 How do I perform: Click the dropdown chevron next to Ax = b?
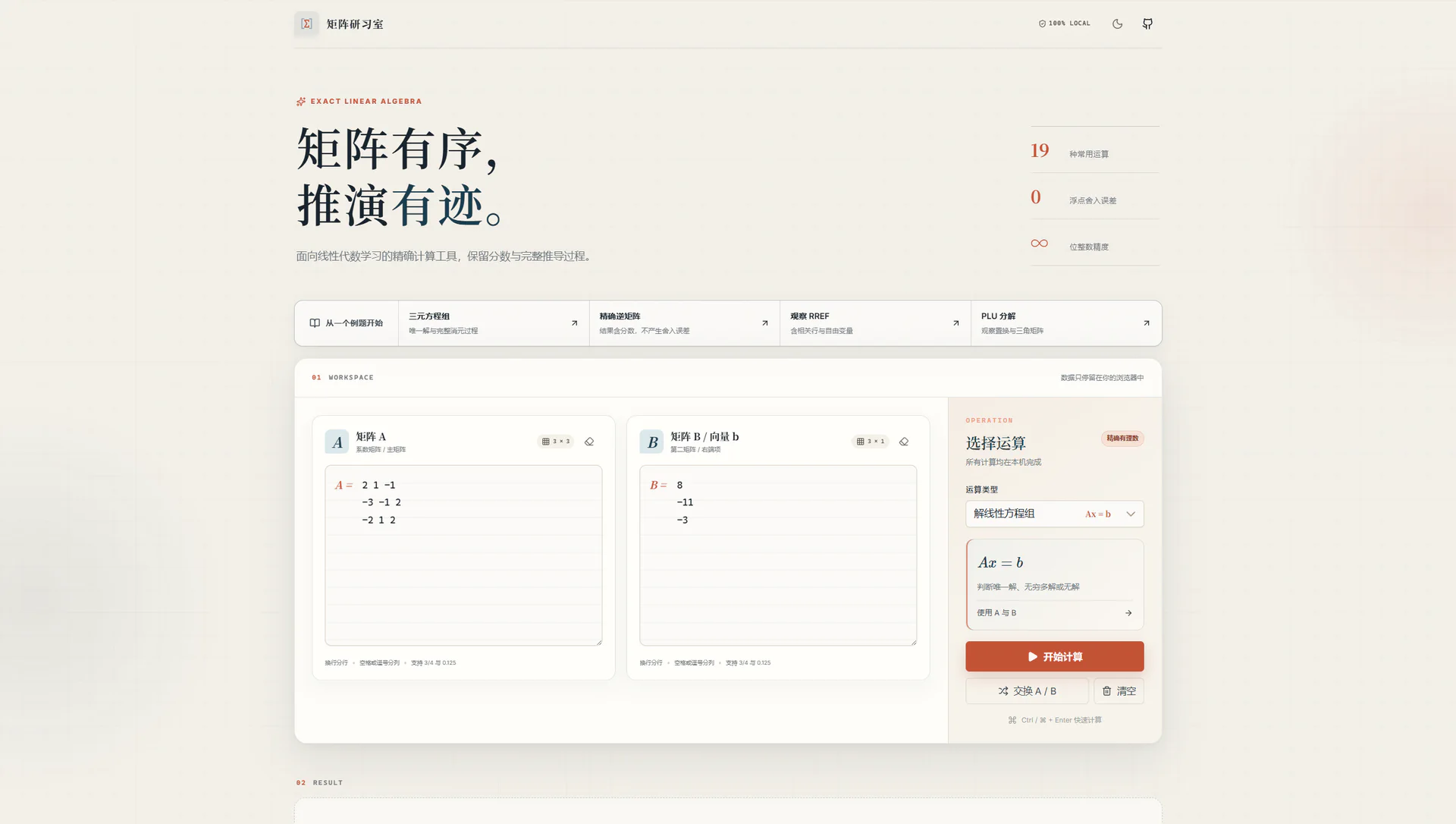(x=1131, y=514)
